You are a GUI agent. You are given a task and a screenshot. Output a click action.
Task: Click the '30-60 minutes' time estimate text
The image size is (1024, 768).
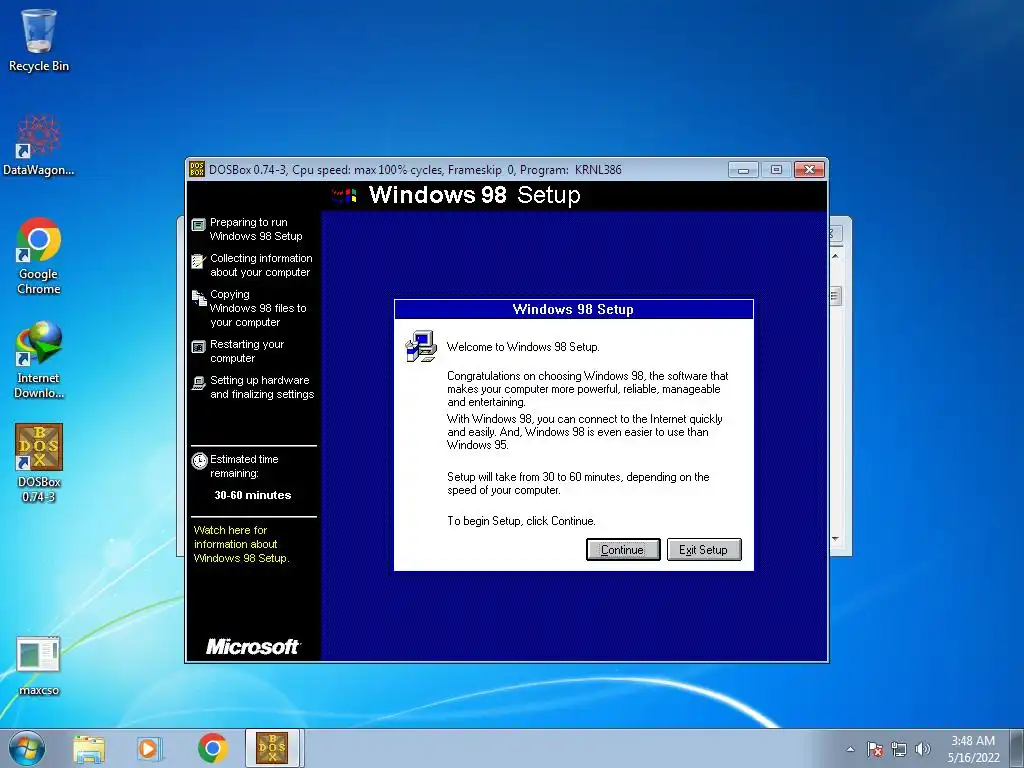click(x=253, y=495)
